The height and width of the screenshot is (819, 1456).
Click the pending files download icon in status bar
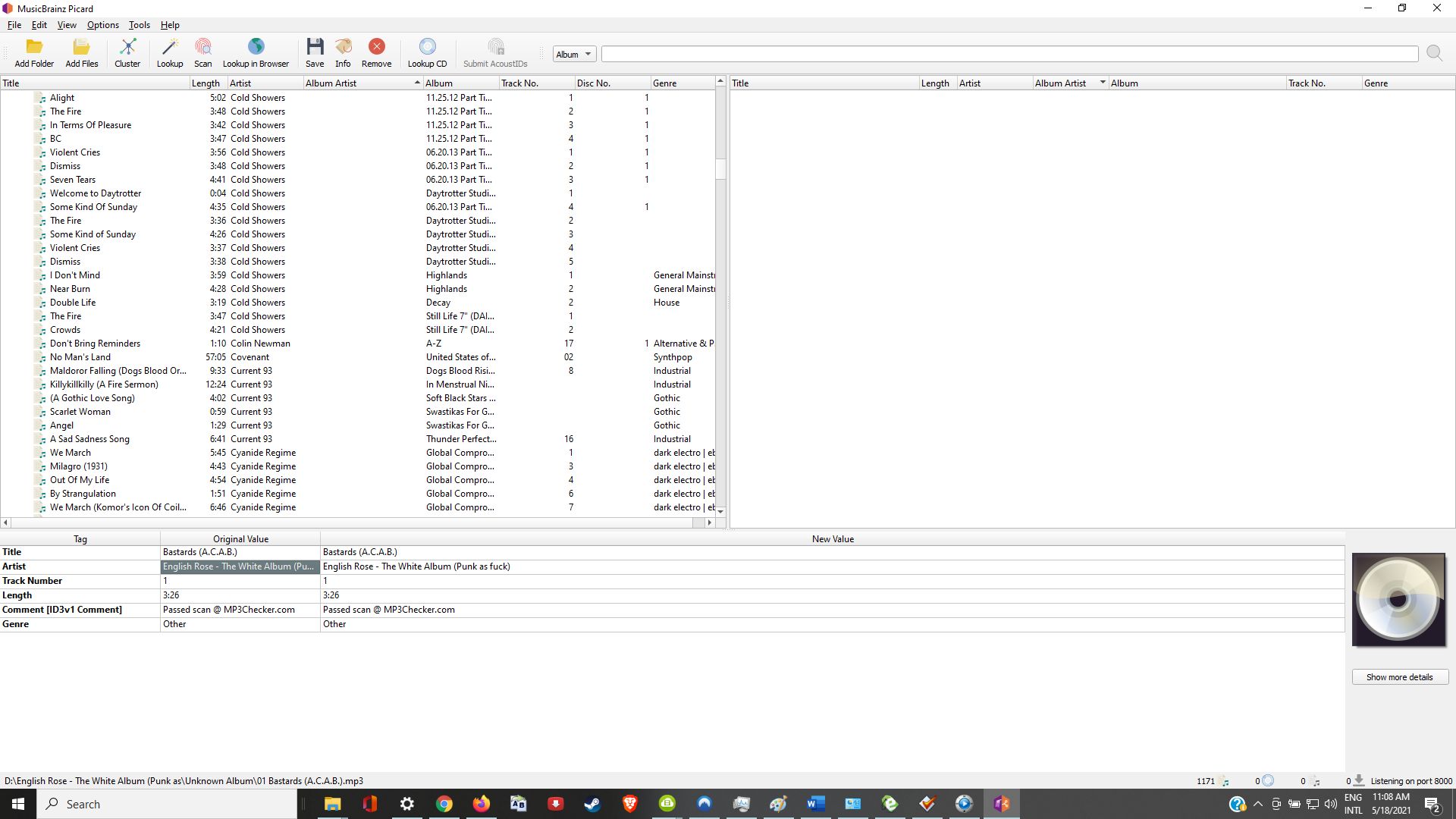click(1359, 780)
